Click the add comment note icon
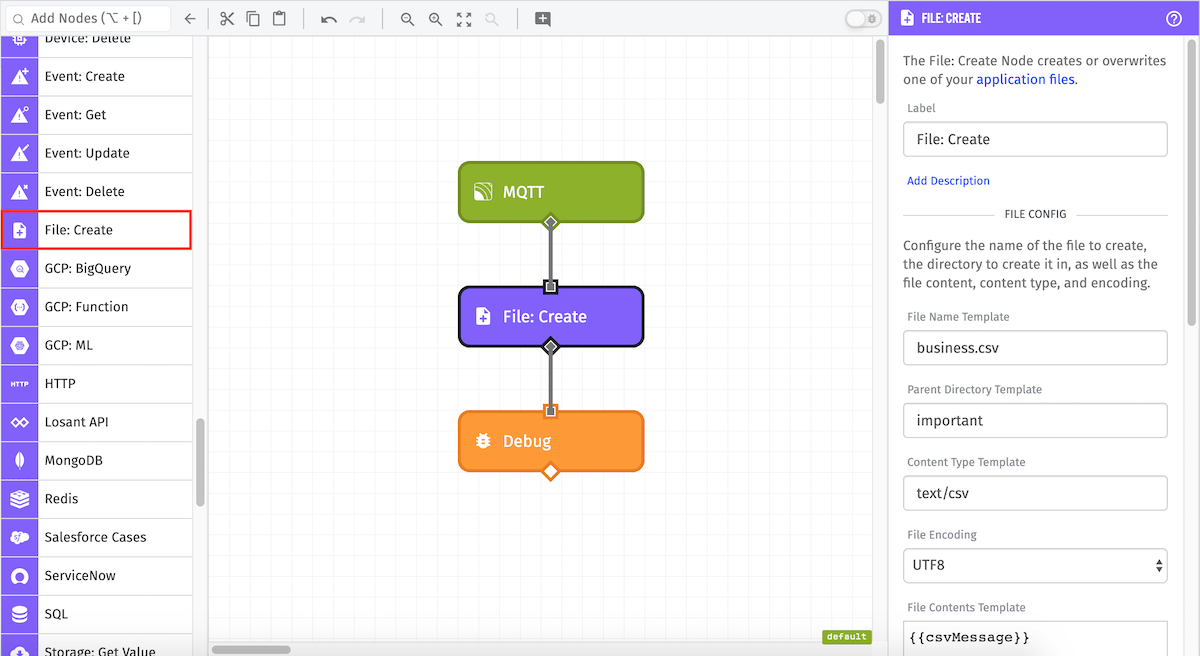This screenshot has height=656, width=1200. click(542, 19)
